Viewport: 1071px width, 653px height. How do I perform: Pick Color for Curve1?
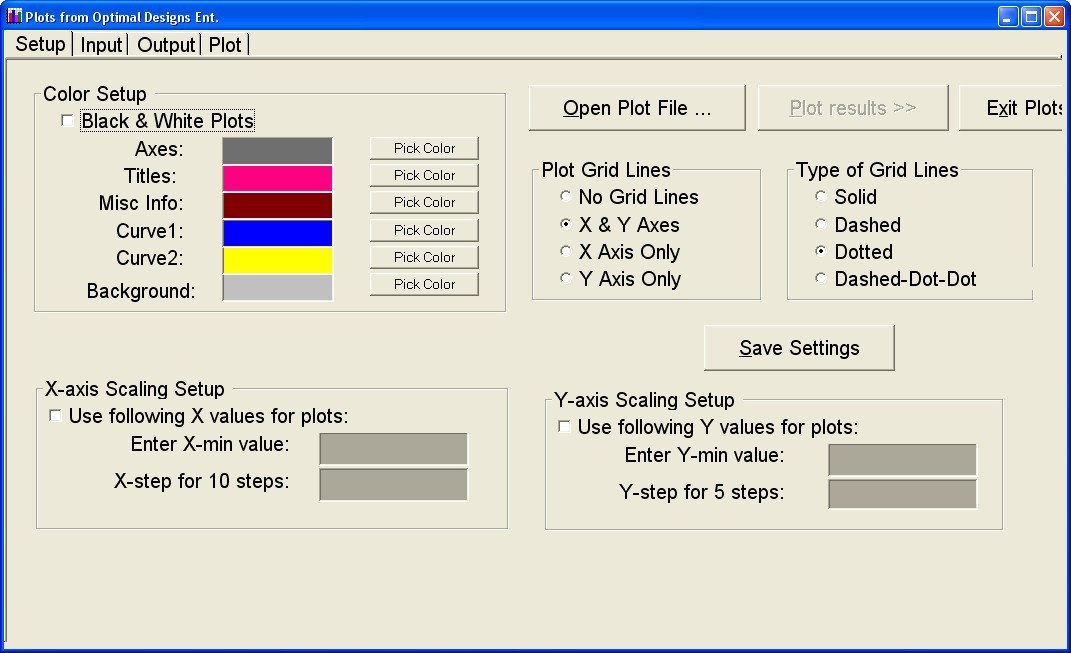(x=424, y=230)
